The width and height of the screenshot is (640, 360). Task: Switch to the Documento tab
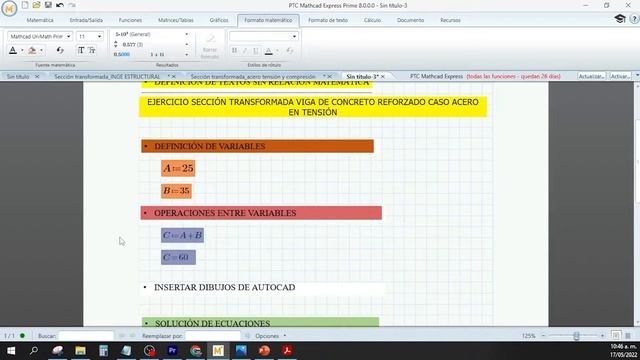(410, 20)
